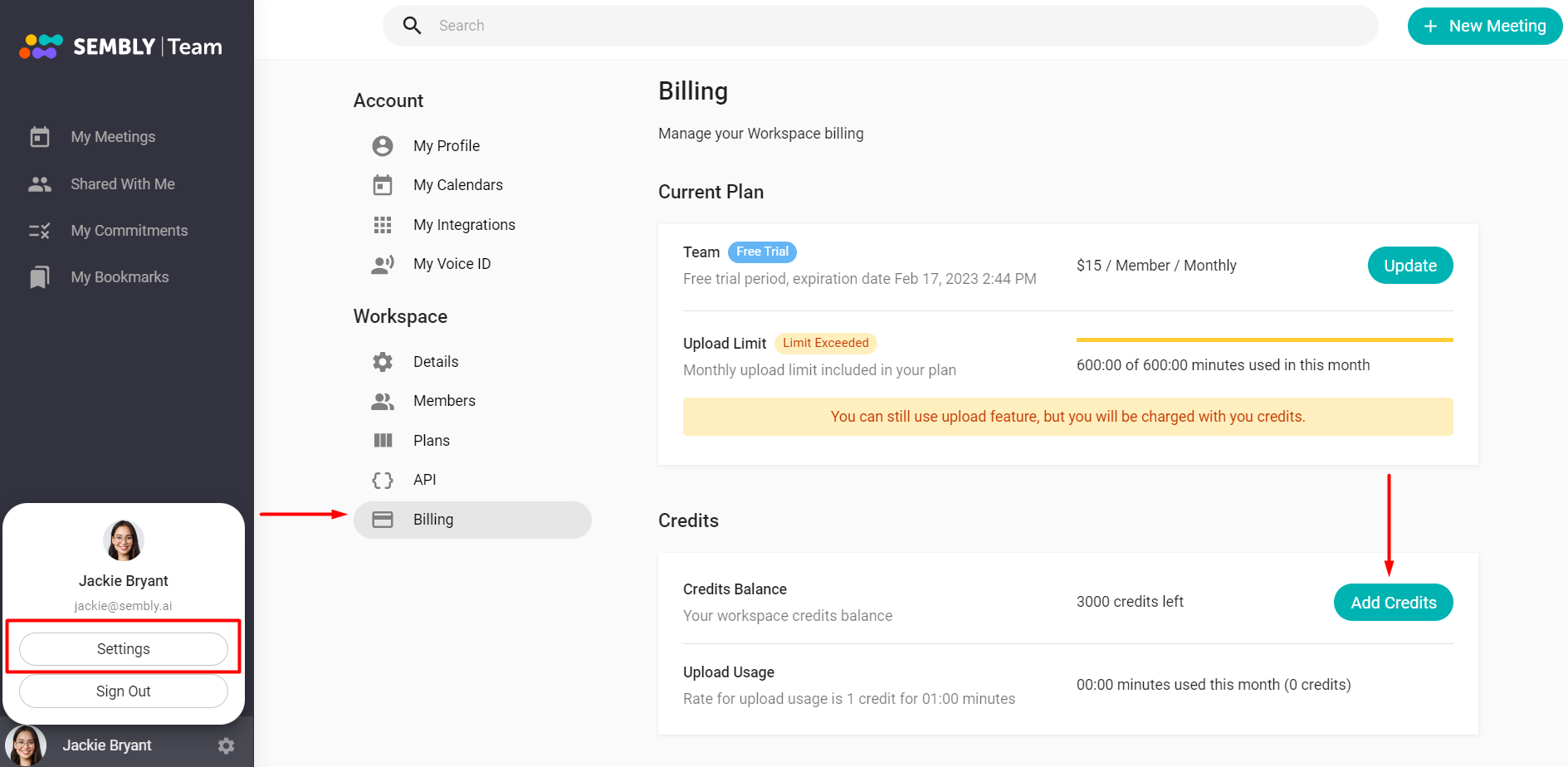Click the Add Credits button
The height and width of the screenshot is (767, 1568).
tap(1394, 603)
